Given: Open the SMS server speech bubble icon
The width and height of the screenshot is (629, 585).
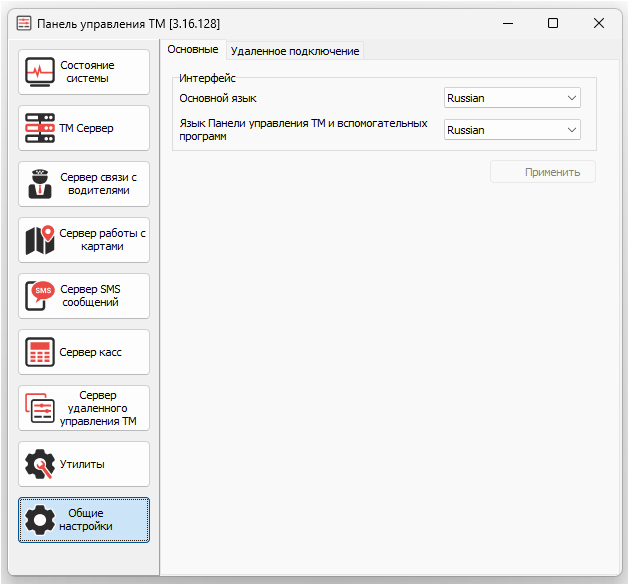Looking at the screenshot, I should (x=40, y=296).
